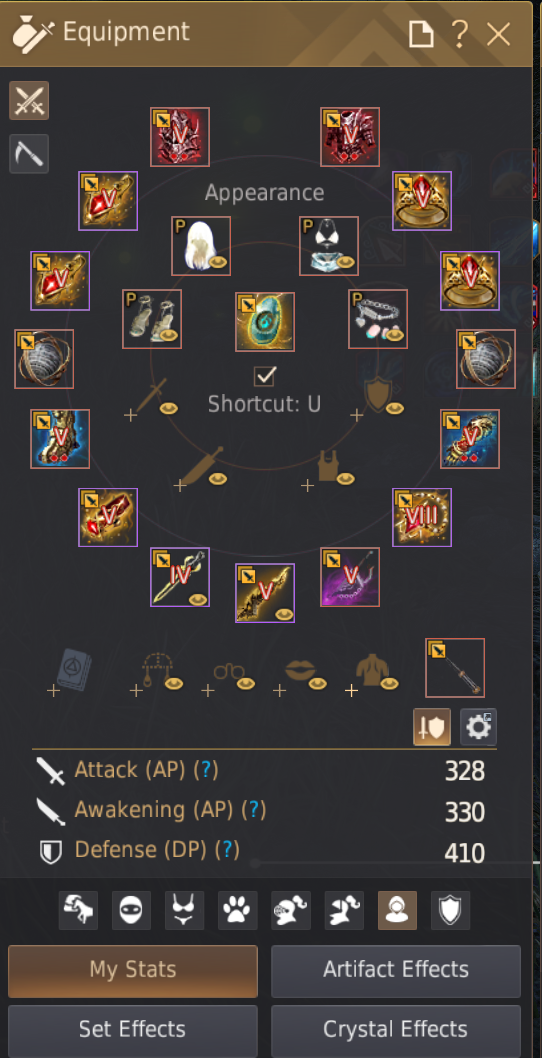Switch to the scythe life gear icon
The image size is (542, 1058).
[x=29, y=154]
